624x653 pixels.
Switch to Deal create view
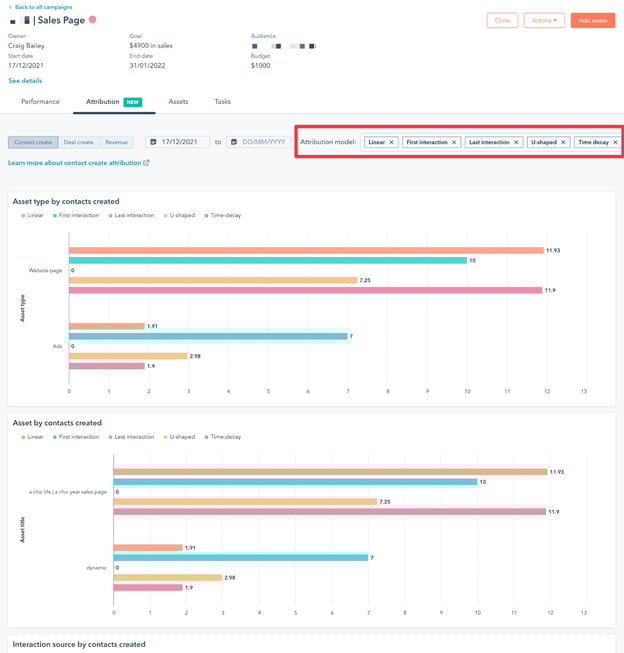pyautogui.click(x=79, y=143)
